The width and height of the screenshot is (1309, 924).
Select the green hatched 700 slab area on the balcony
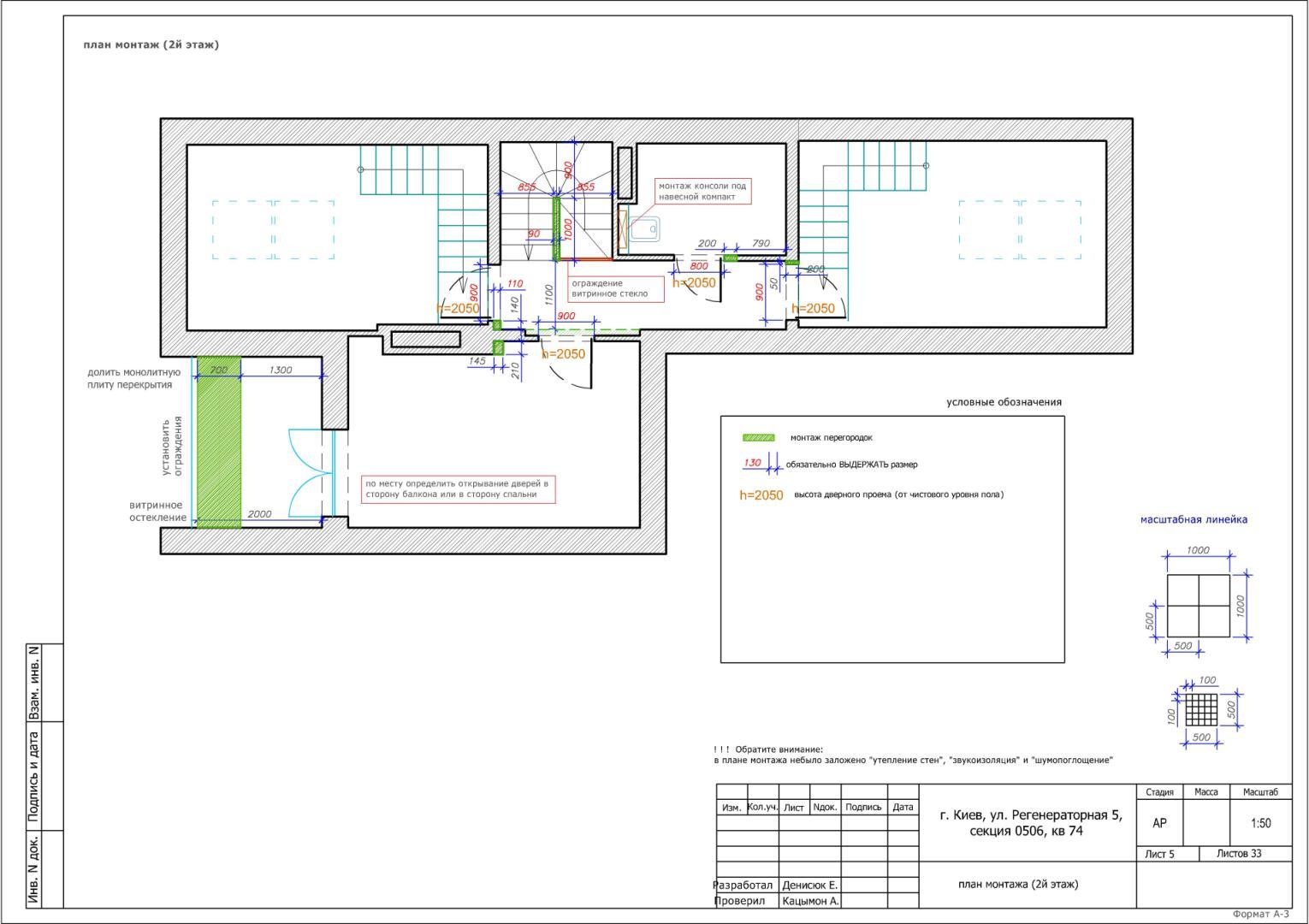[x=219, y=441]
